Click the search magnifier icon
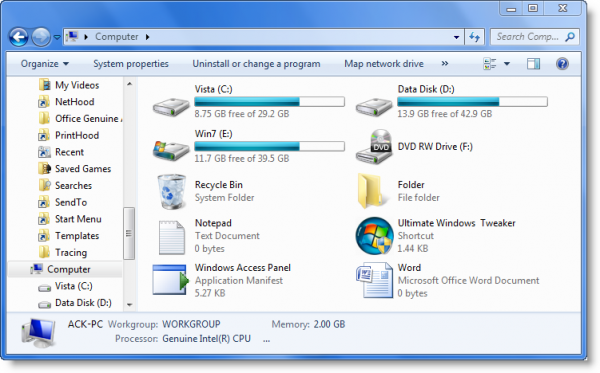The width and height of the screenshot is (600, 373). [x=570, y=37]
